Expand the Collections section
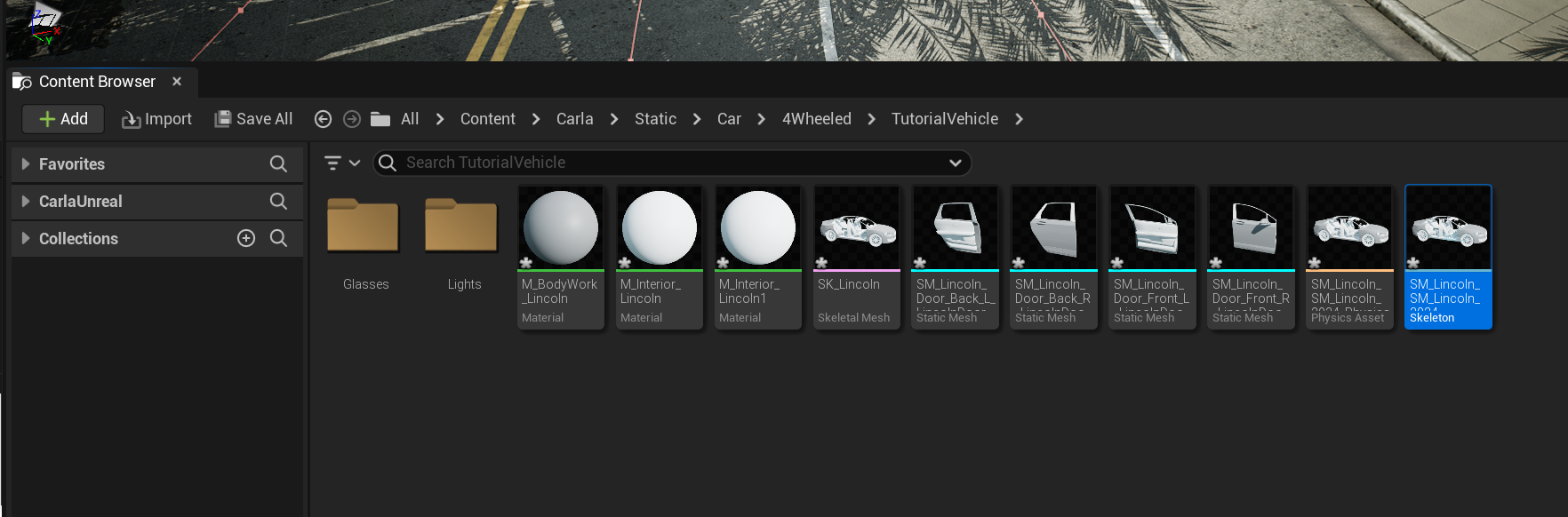The width and height of the screenshot is (1568, 517). click(26, 238)
